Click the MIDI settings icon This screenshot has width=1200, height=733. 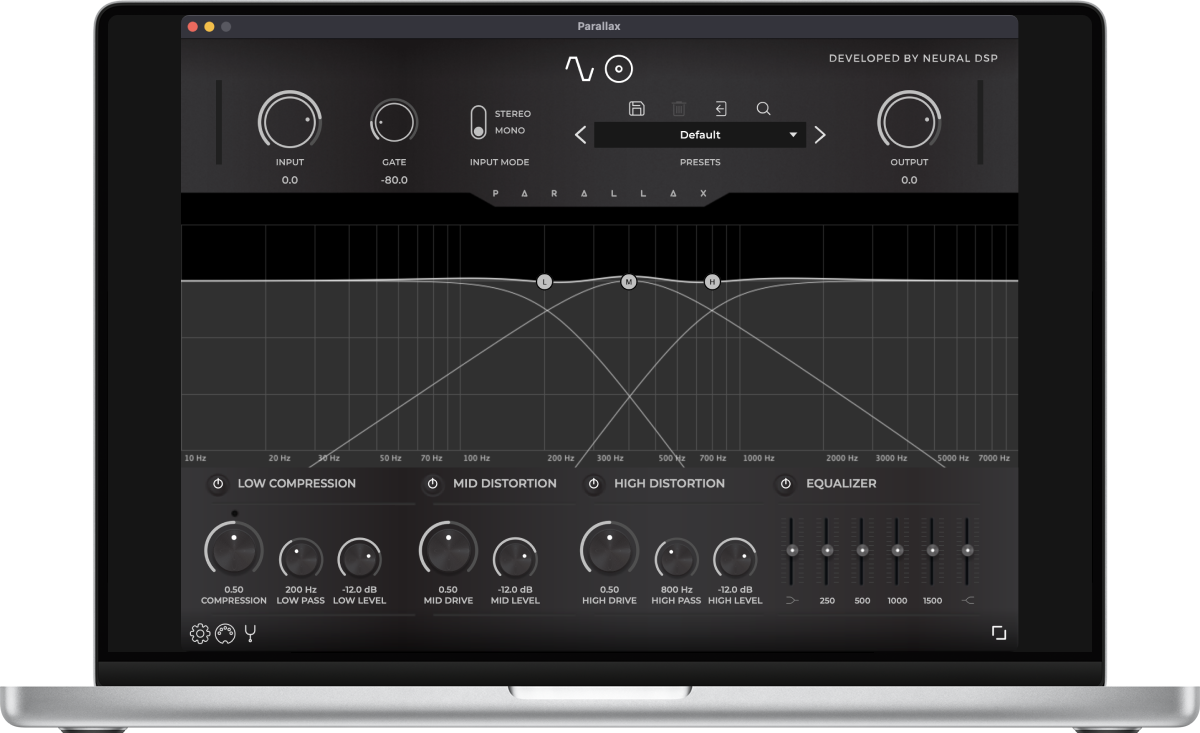[x=225, y=633]
